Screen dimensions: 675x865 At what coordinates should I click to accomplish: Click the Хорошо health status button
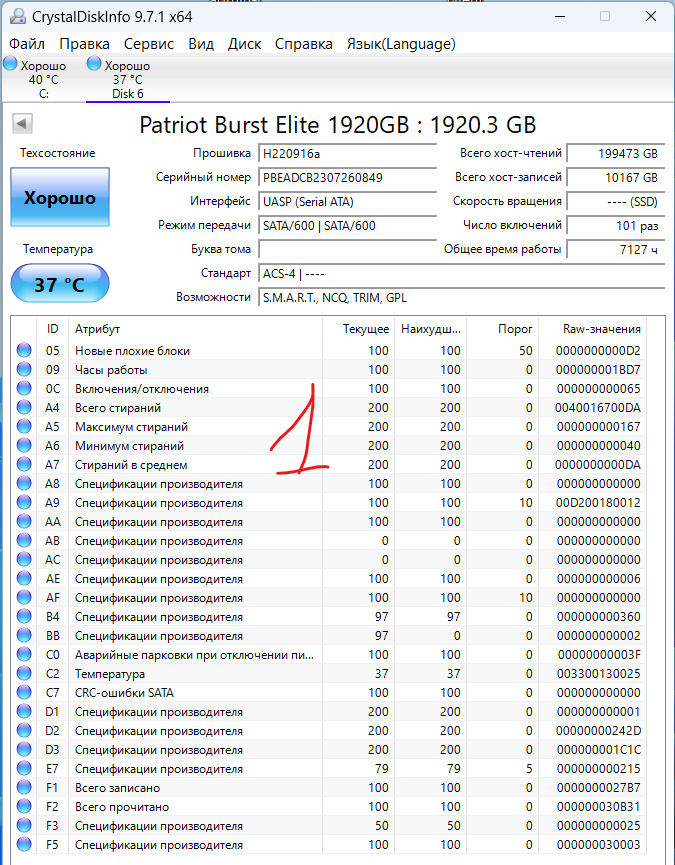(60, 197)
